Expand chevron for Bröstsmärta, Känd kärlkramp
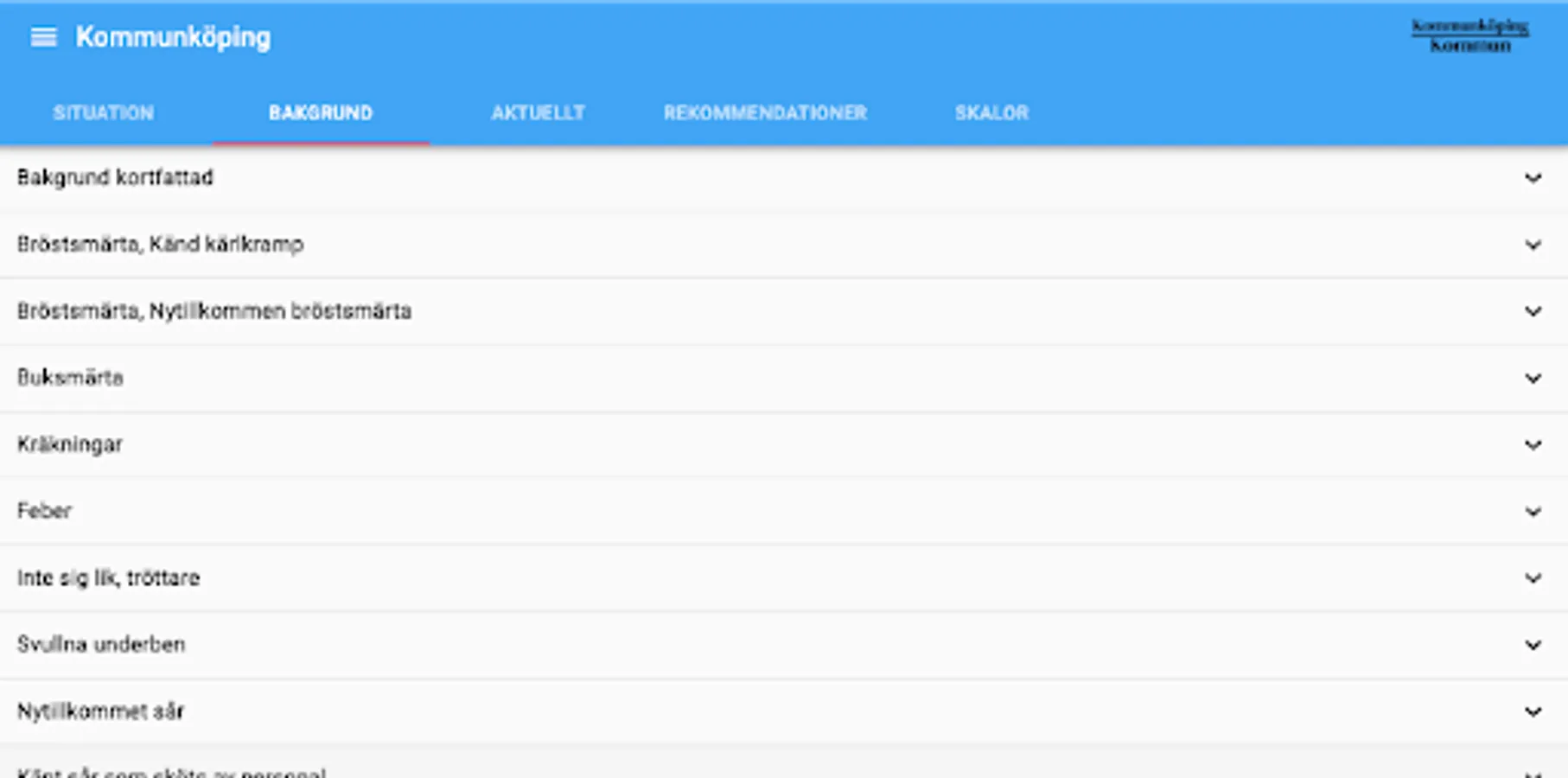1568x778 pixels. pos(1533,245)
